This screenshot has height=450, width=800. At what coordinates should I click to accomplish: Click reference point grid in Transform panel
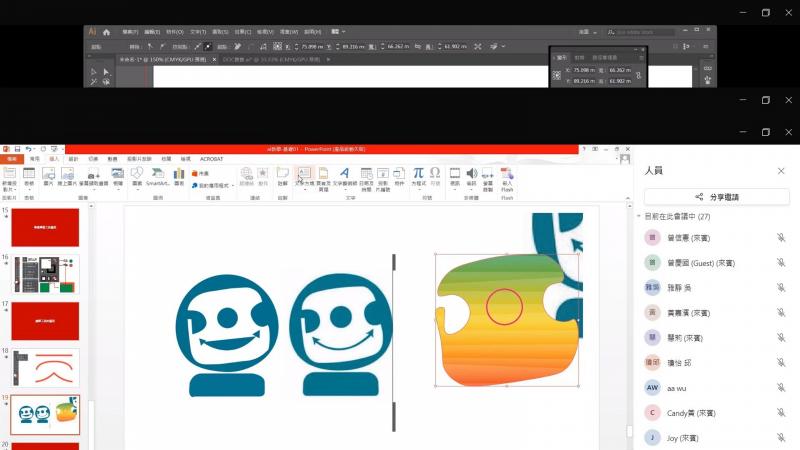tap(557, 76)
